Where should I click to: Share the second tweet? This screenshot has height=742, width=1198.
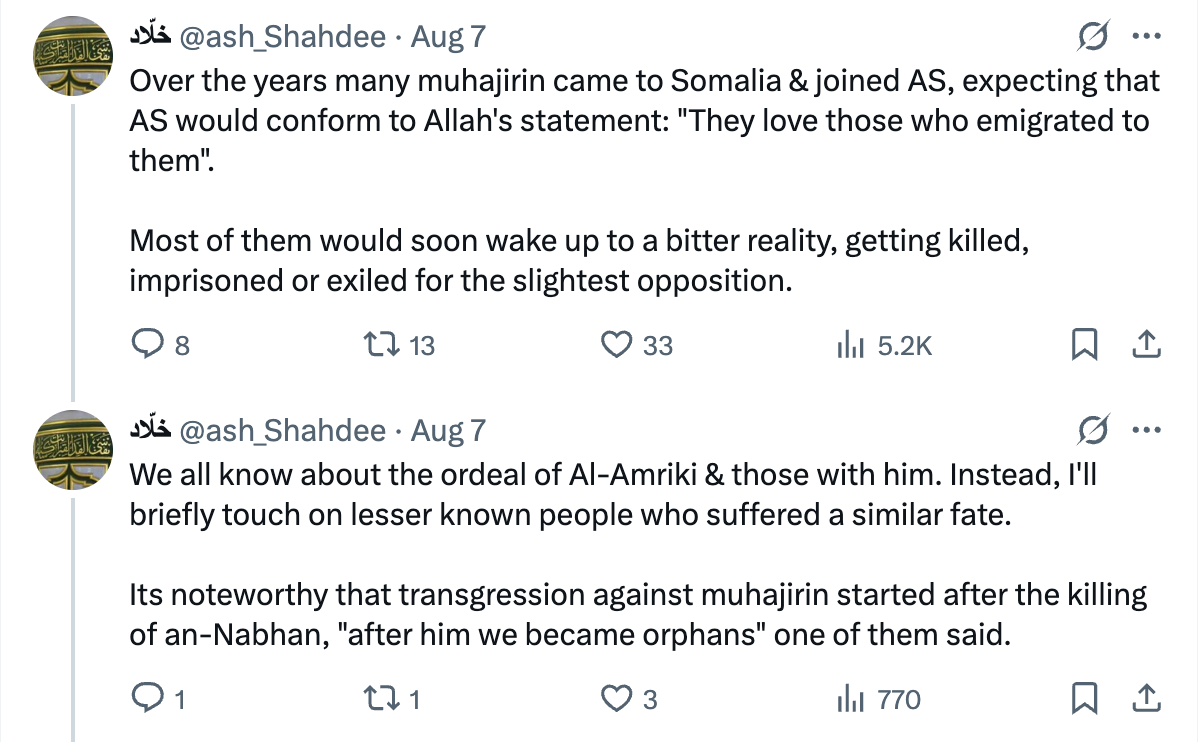(1146, 698)
